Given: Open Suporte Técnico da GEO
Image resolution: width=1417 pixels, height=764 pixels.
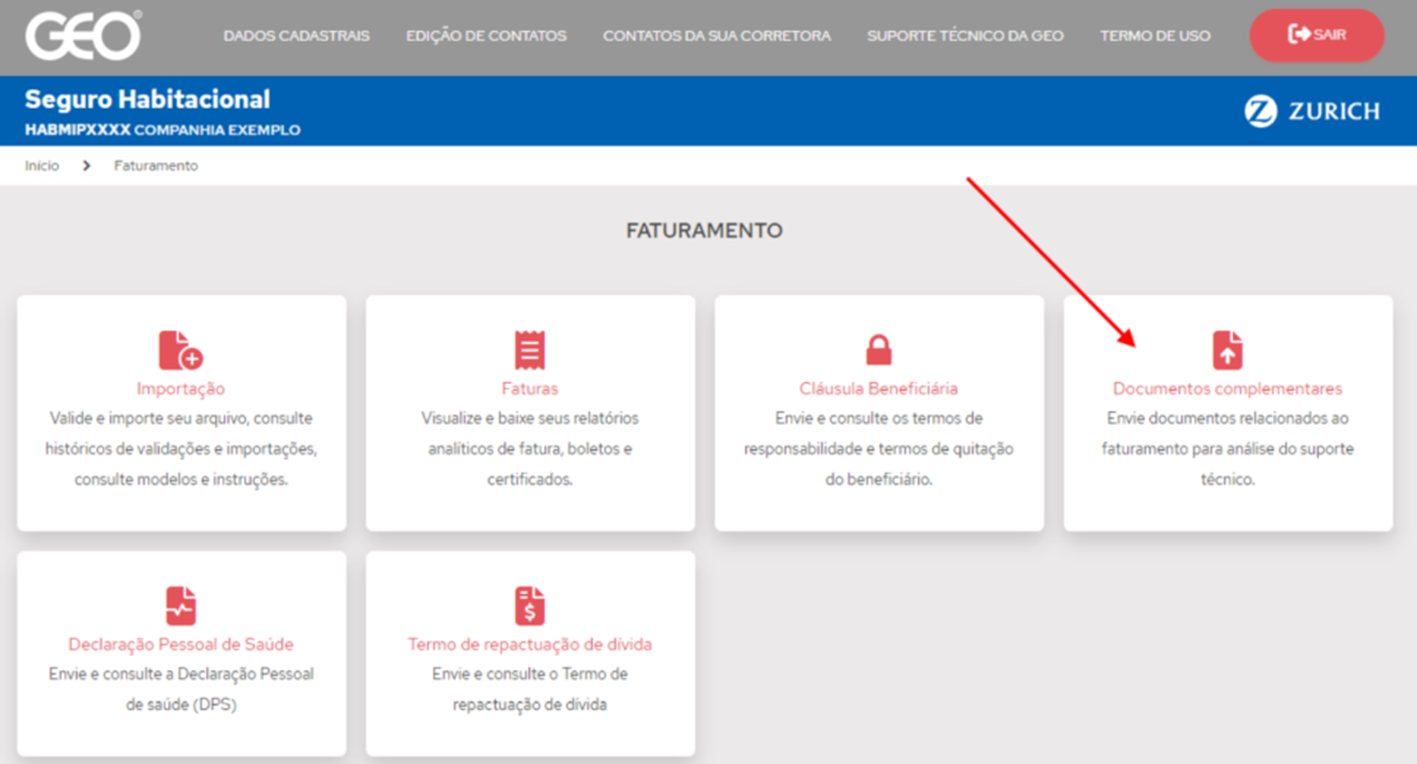Looking at the screenshot, I should pyautogui.click(x=965, y=36).
